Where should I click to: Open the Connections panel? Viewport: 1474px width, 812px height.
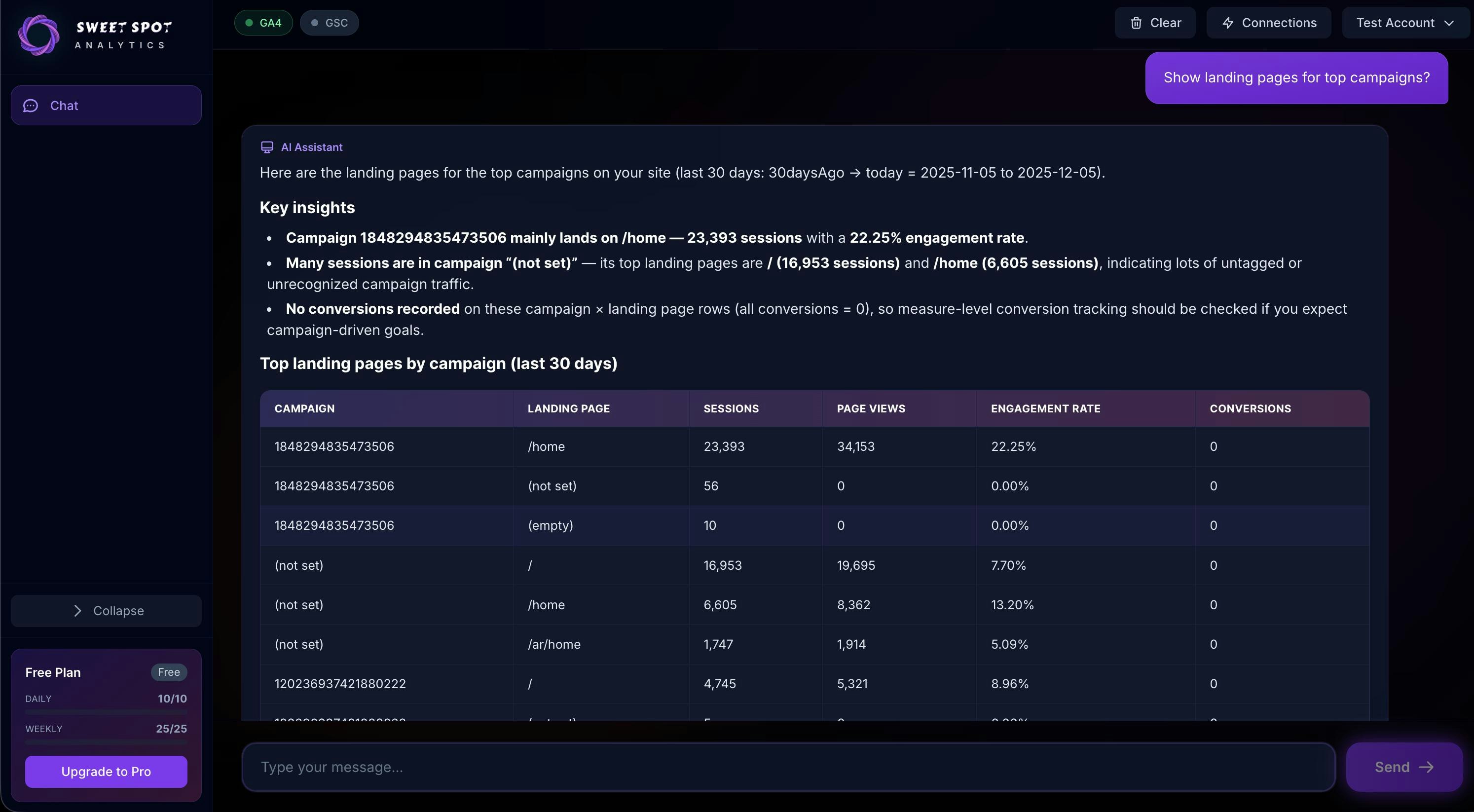[x=1269, y=23]
